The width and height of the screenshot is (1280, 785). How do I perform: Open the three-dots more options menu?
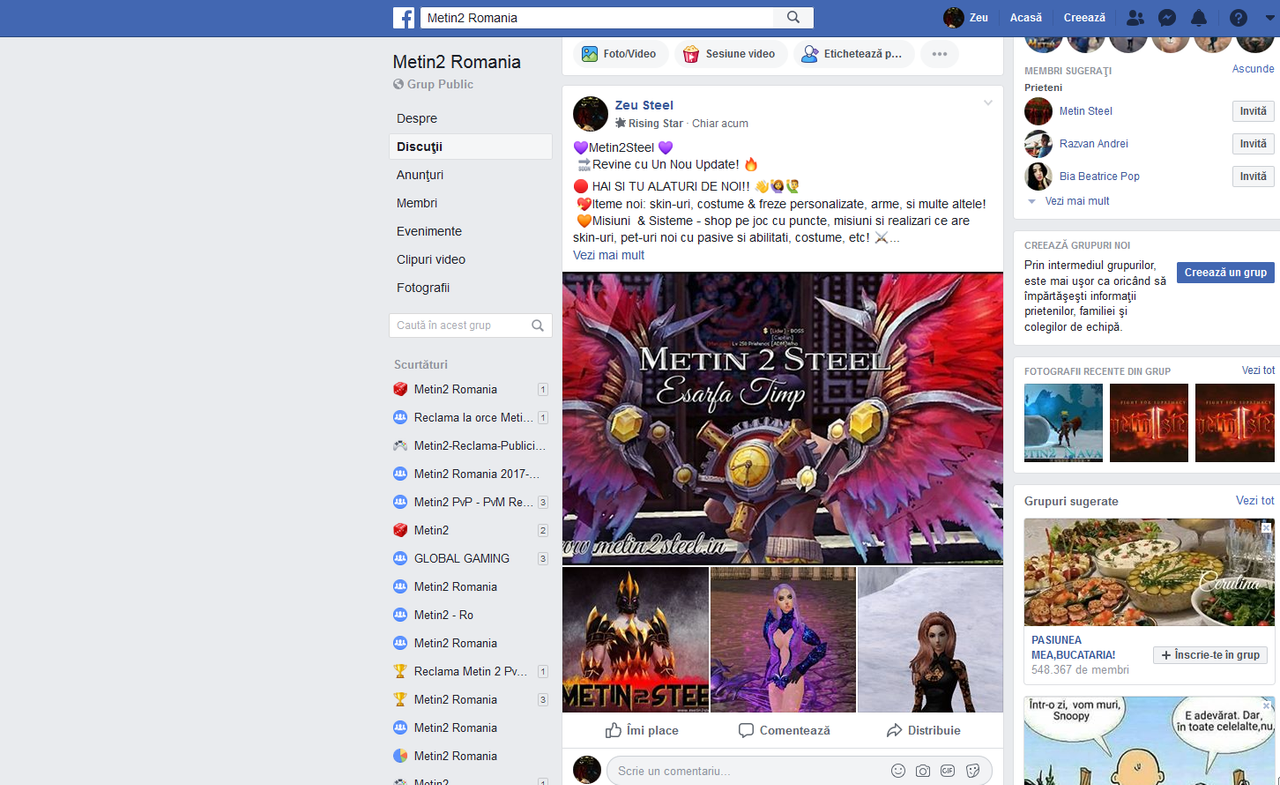(x=939, y=55)
